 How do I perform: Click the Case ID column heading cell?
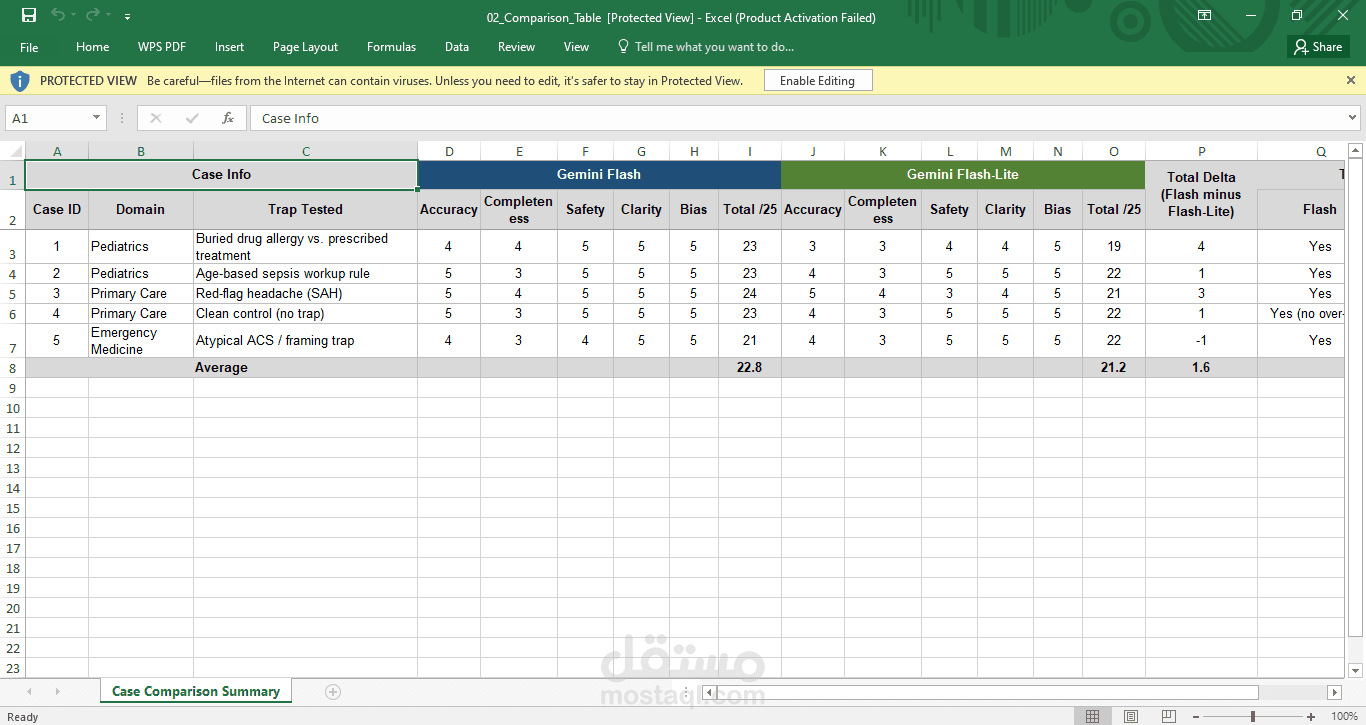click(x=57, y=209)
